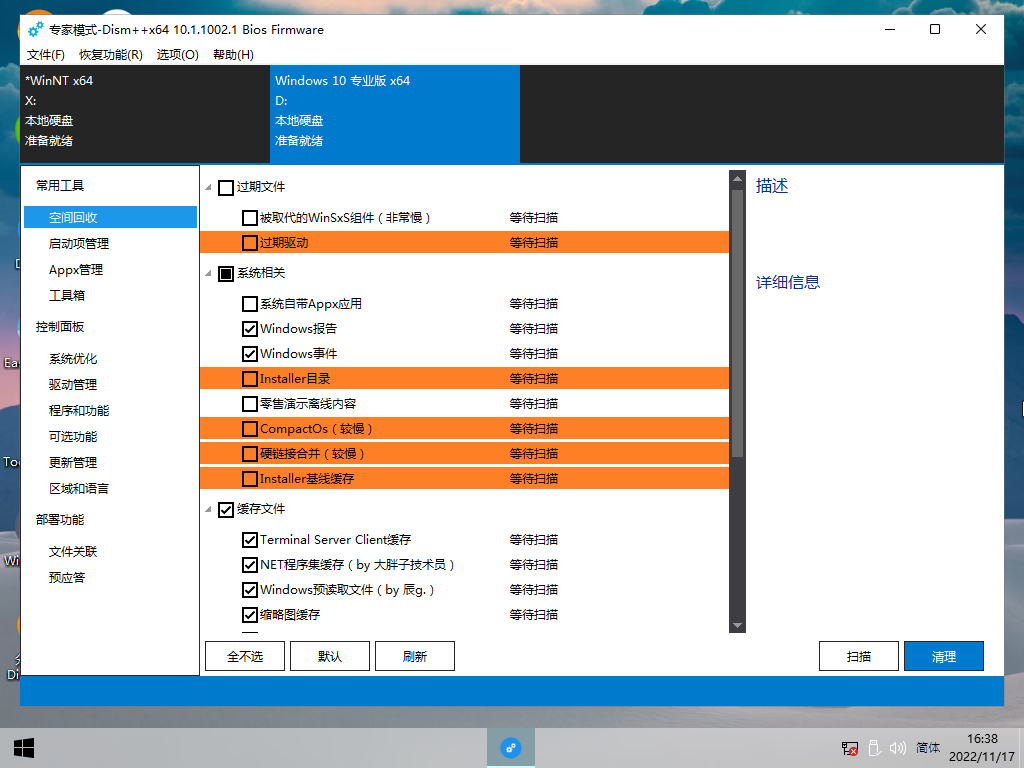Open the 帮助(H) menu
Viewport: 1024px width, 768px height.
click(x=233, y=55)
